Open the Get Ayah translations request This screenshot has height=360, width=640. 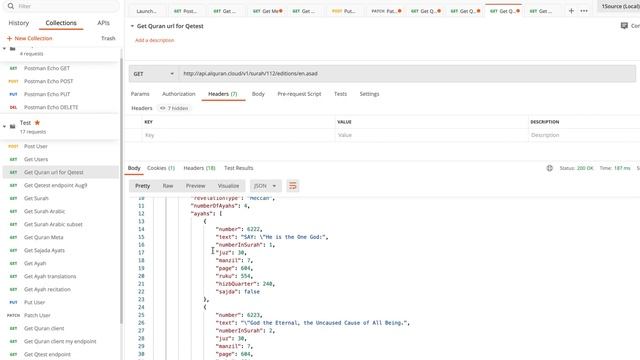[50, 276]
